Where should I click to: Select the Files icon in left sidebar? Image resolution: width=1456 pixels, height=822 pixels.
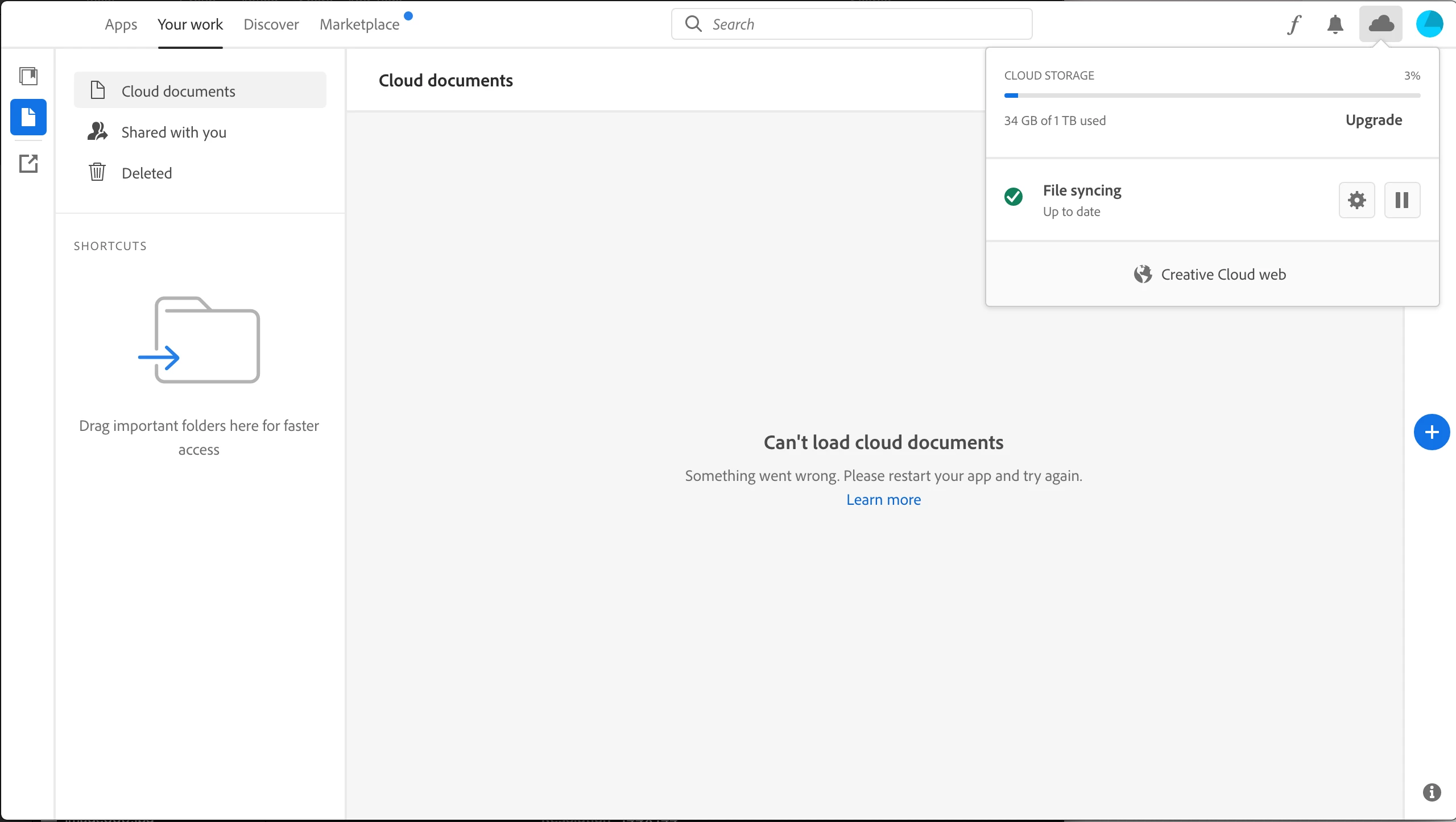point(28,117)
